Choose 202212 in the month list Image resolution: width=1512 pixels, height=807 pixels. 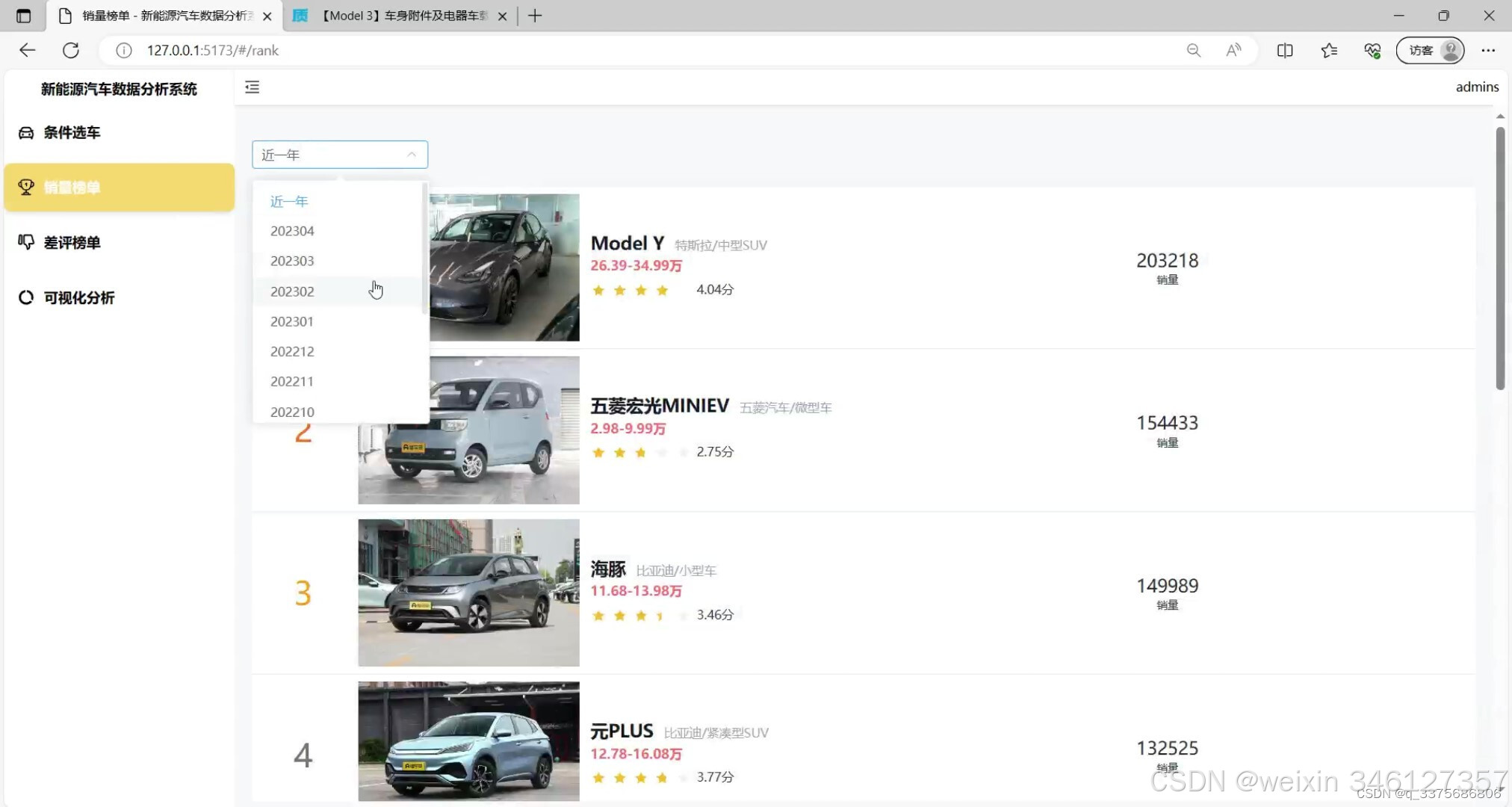[292, 351]
